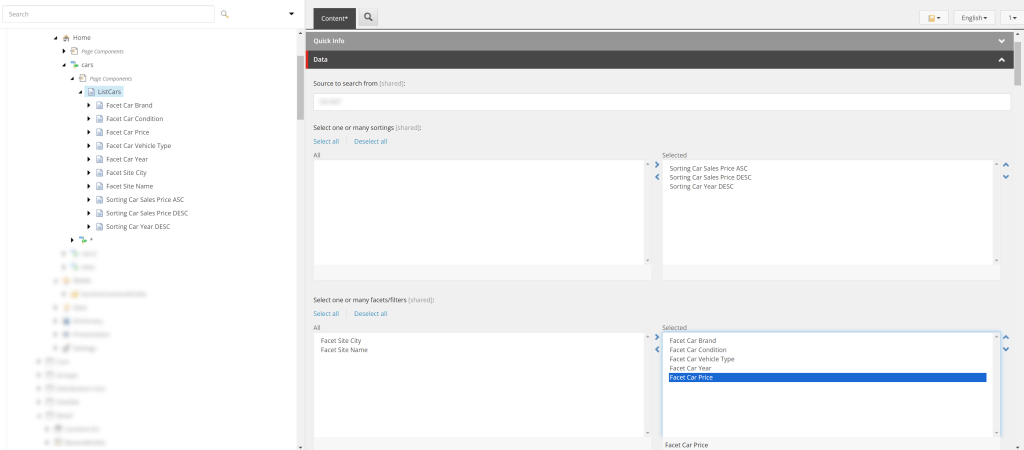Collapse the Data section chevron
The width and height of the screenshot is (1024, 450).
click(x=1002, y=60)
